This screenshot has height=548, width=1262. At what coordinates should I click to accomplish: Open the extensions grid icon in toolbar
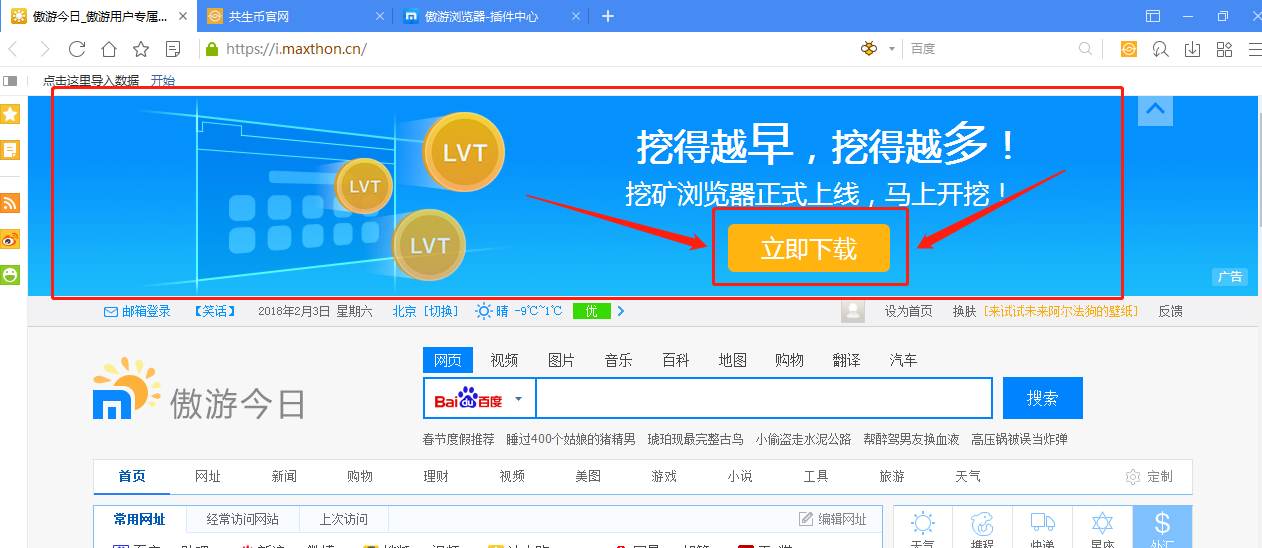pos(1224,49)
